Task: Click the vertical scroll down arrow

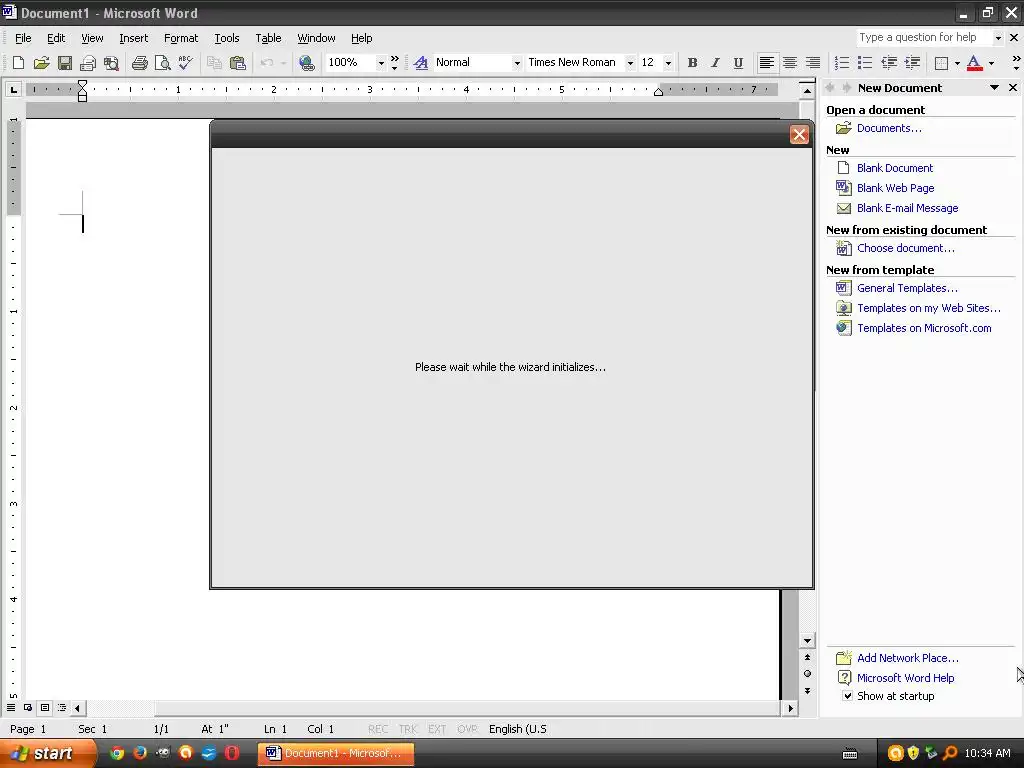Action: pyautogui.click(x=807, y=641)
